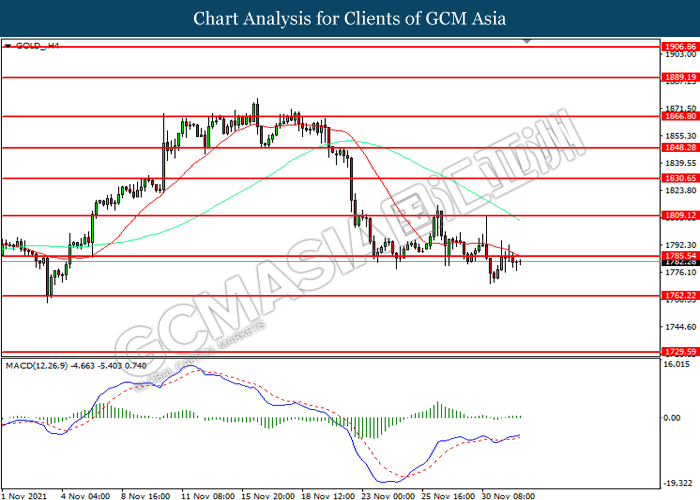The image size is (700, 500).
Task: Click the 11 Nov 08:00 time label
Action: point(208,496)
